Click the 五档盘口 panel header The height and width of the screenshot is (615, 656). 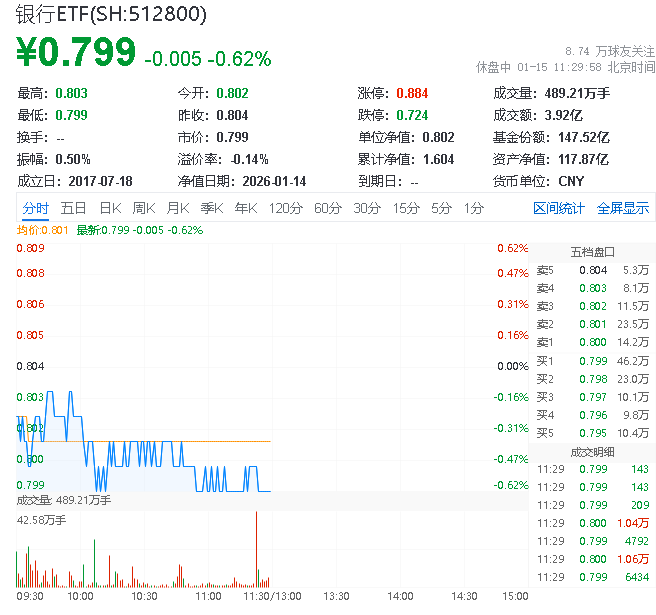click(x=592, y=252)
